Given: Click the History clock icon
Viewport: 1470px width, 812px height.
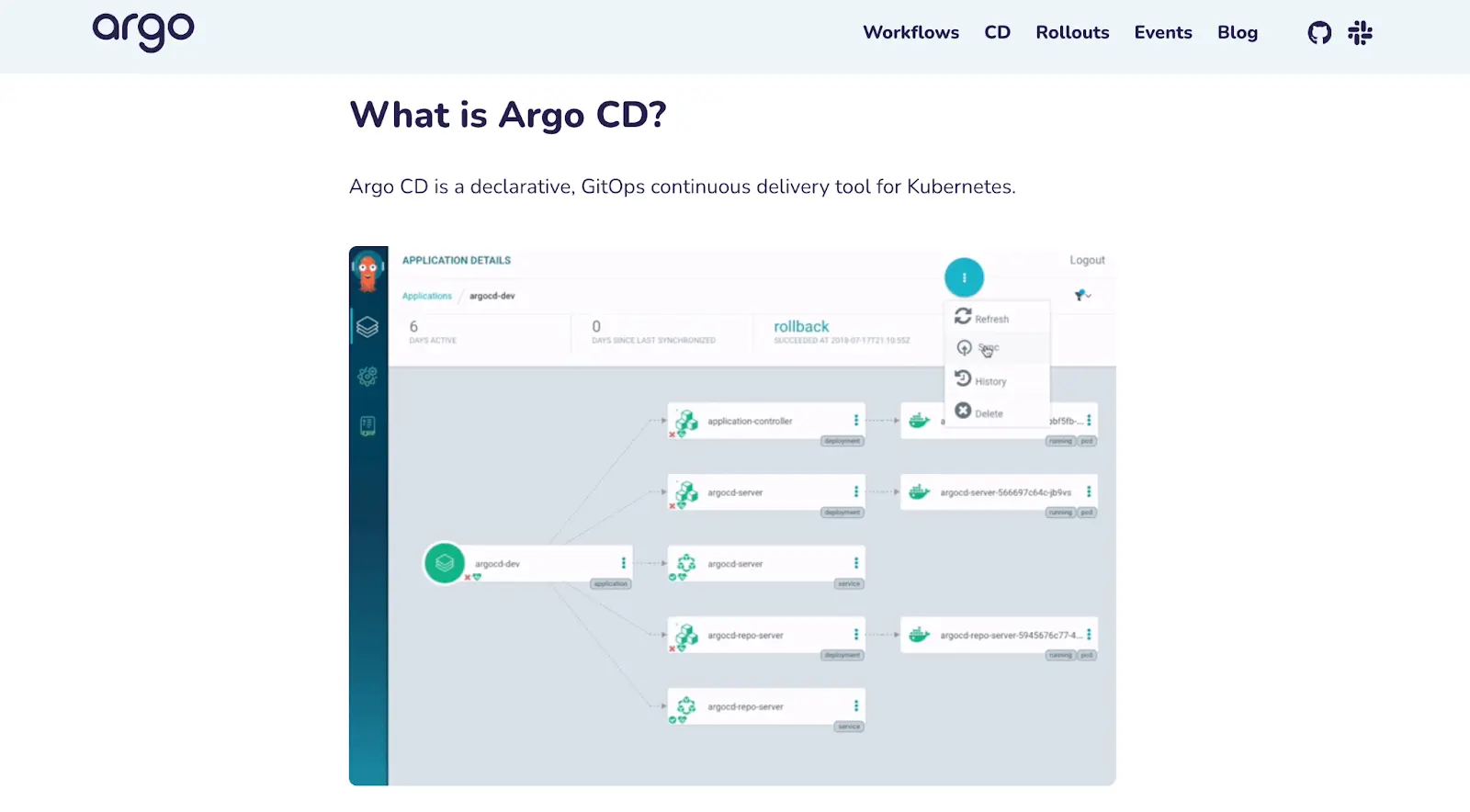Looking at the screenshot, I should pyautogui.click(x=963, y=378).
